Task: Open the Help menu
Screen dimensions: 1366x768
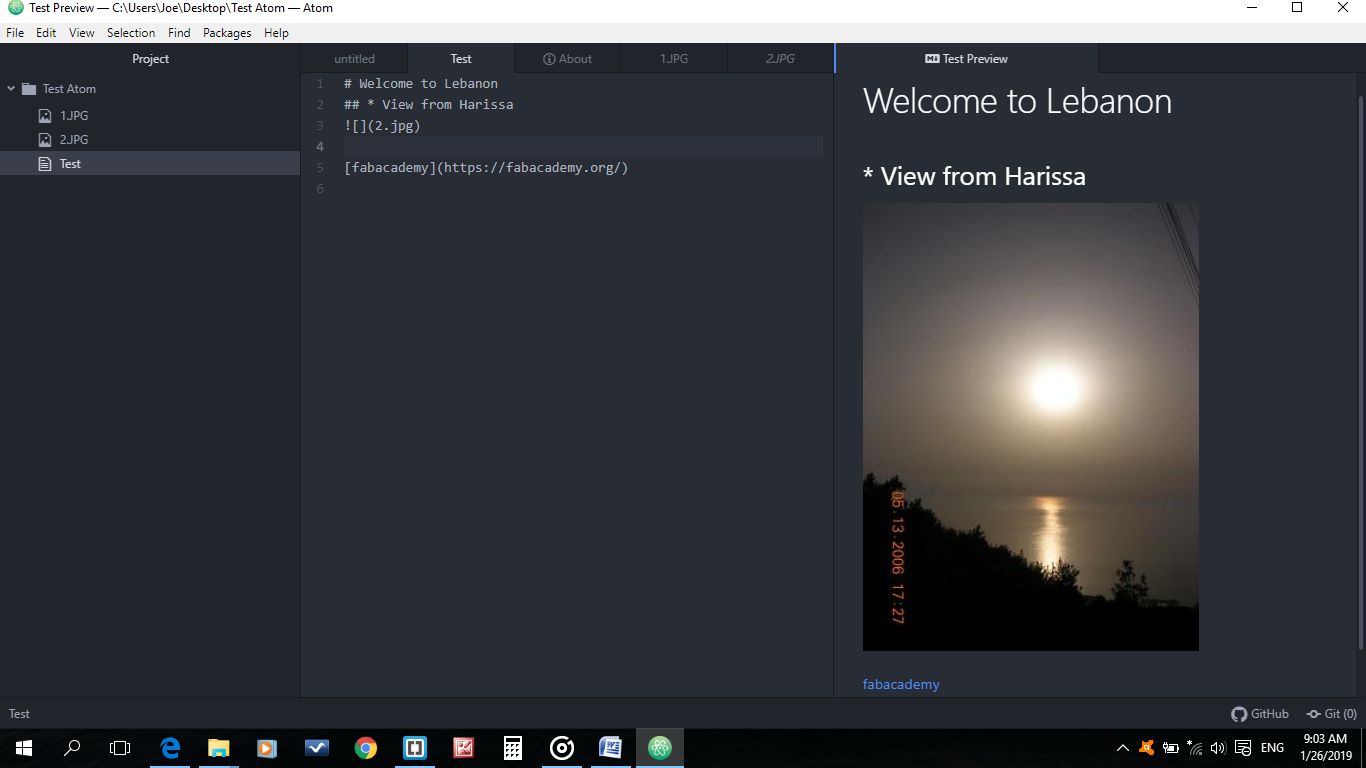Action: click(x=276, y=33)
